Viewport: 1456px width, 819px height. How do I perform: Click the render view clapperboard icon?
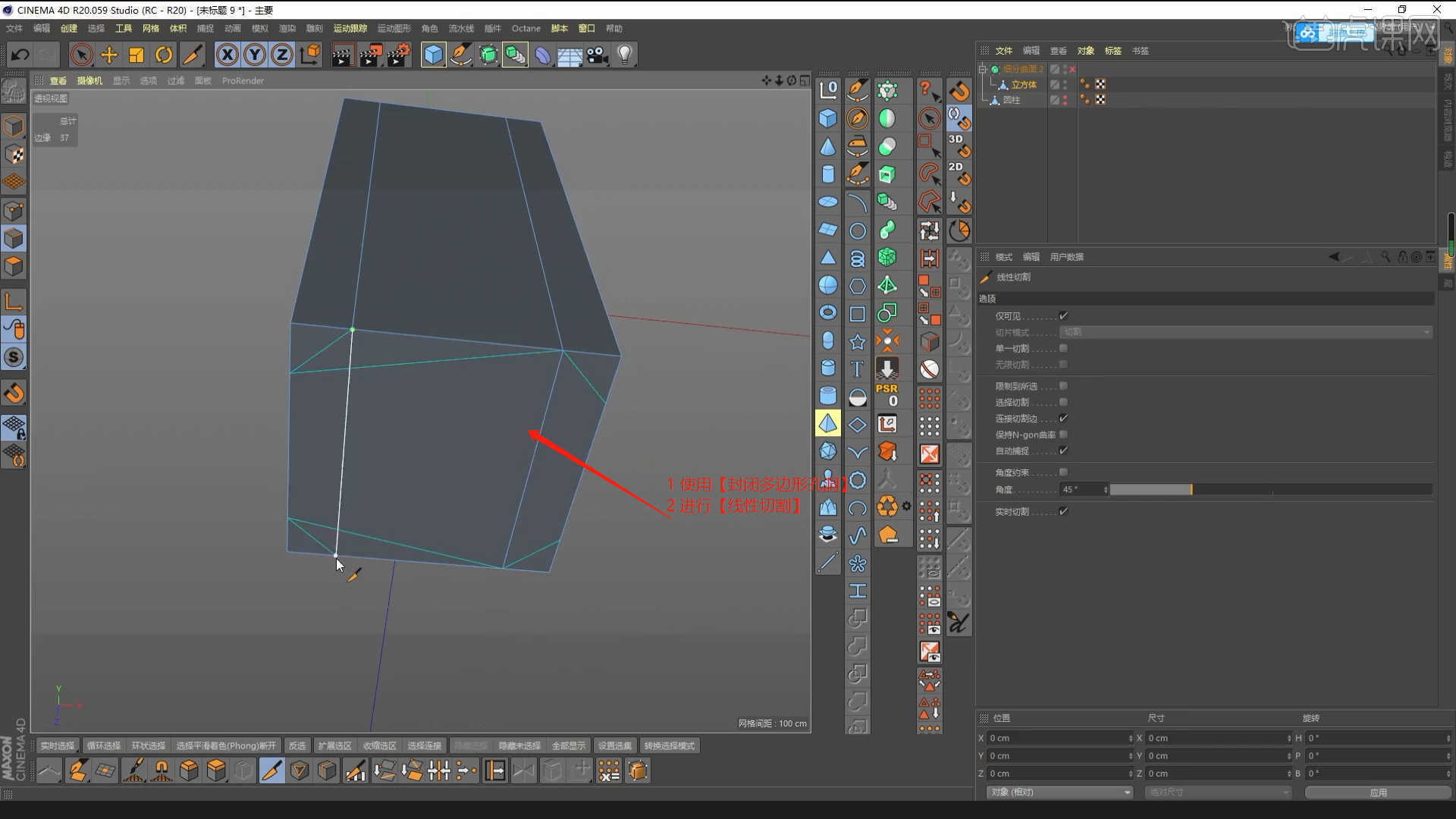(342, 55)
